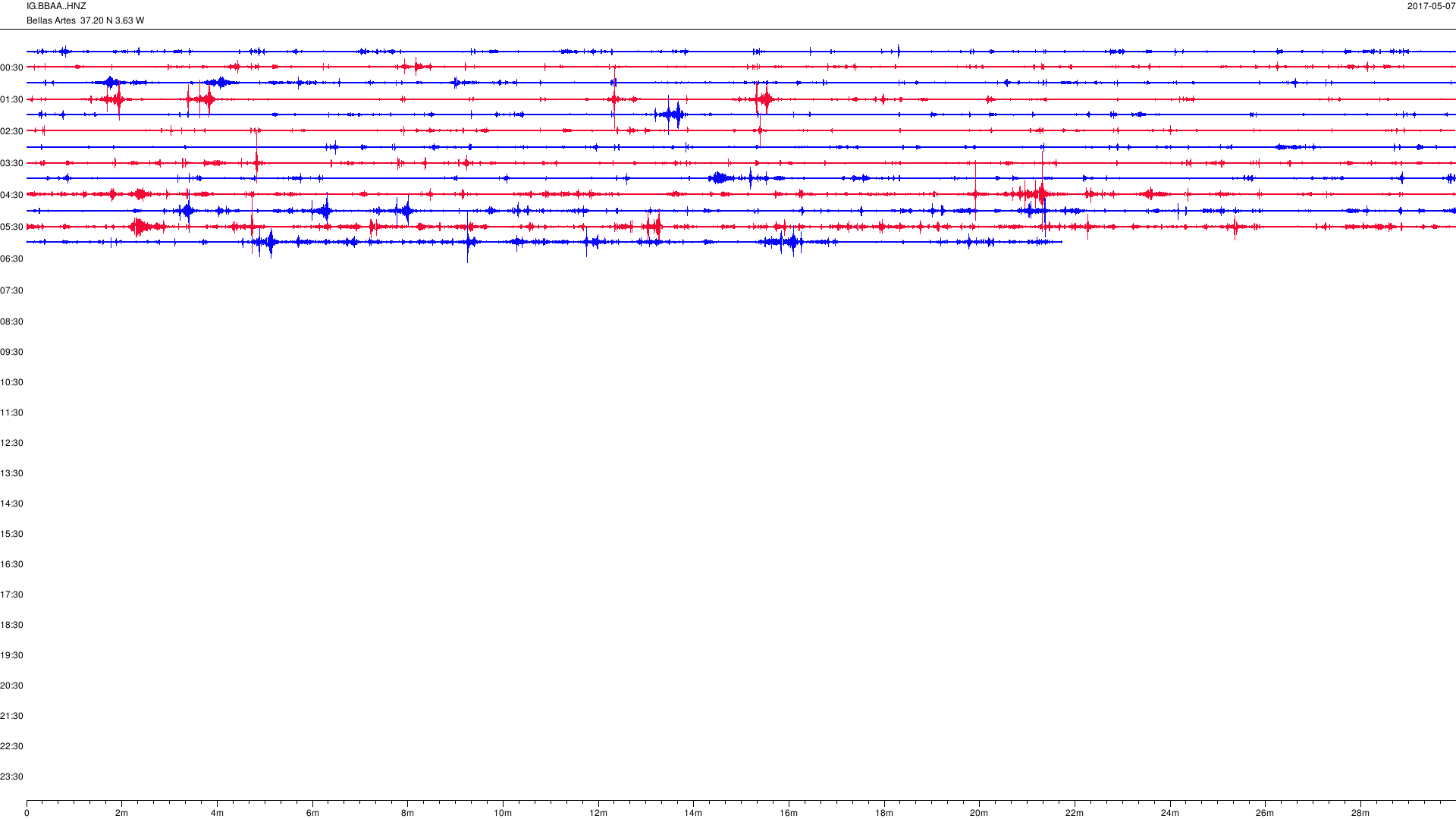Select the 02:30 time label
This screenshot has height=819, width=1456.
(11, 131)
